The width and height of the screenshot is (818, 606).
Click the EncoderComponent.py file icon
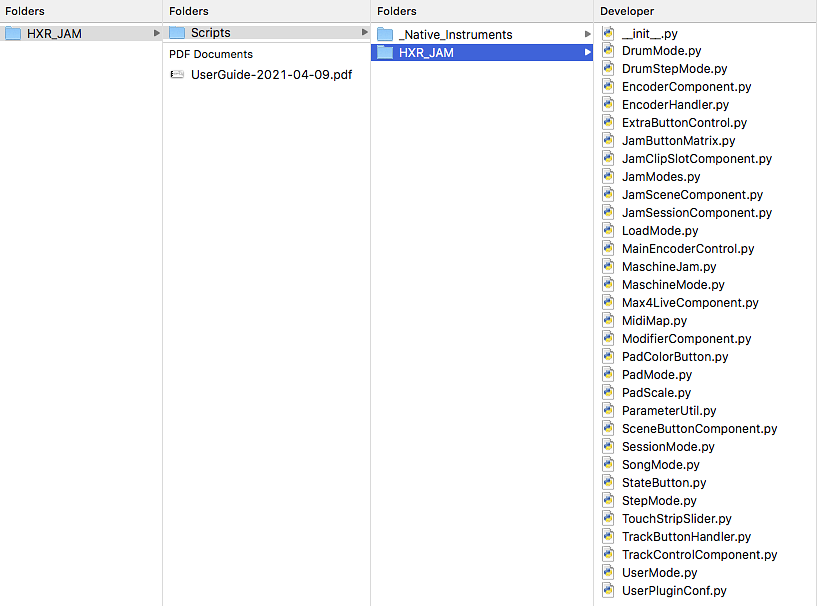(608, 87)
